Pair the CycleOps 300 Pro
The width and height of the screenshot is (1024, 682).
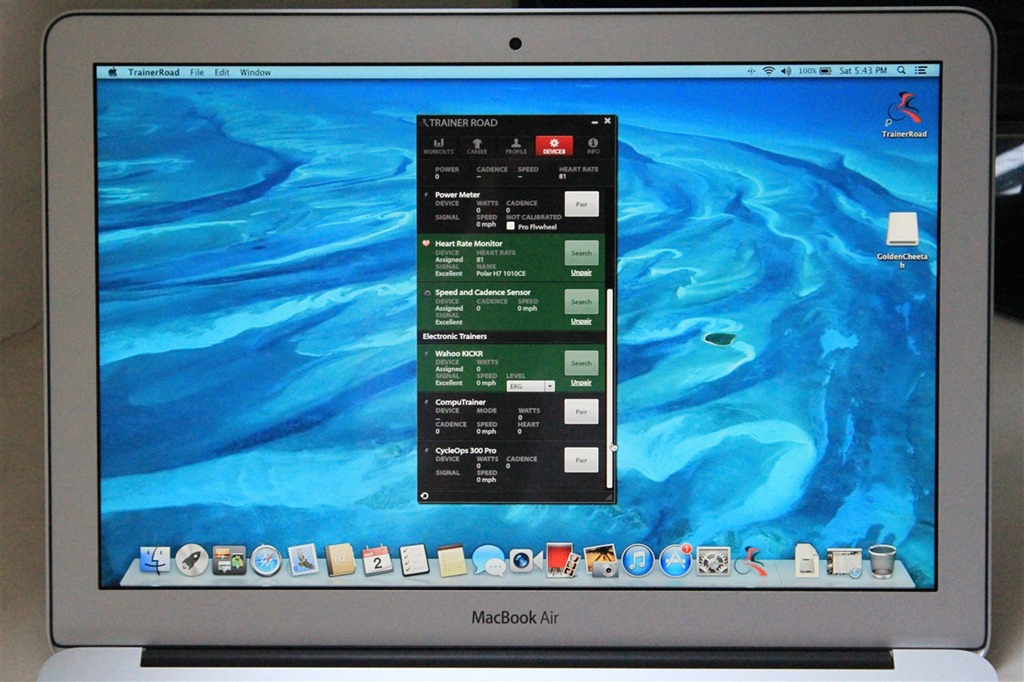coord(581,460)
